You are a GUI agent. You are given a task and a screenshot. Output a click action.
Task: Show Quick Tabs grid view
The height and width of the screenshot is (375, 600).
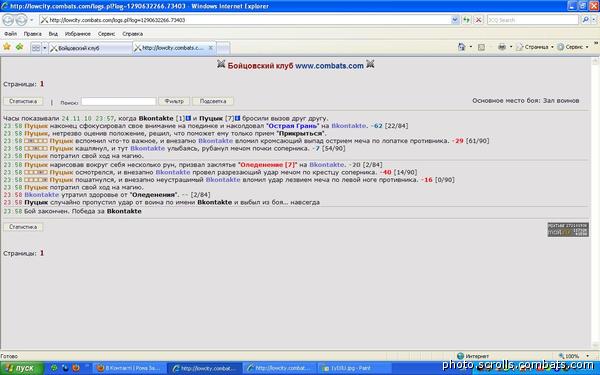click(36, 48)
